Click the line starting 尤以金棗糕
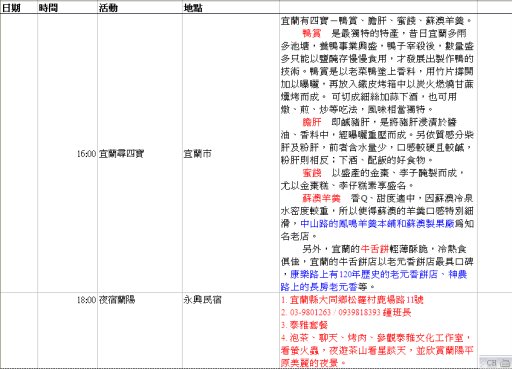Image resolution: width=512 pixels, height=369 pixels. click(x=347, y=185)
